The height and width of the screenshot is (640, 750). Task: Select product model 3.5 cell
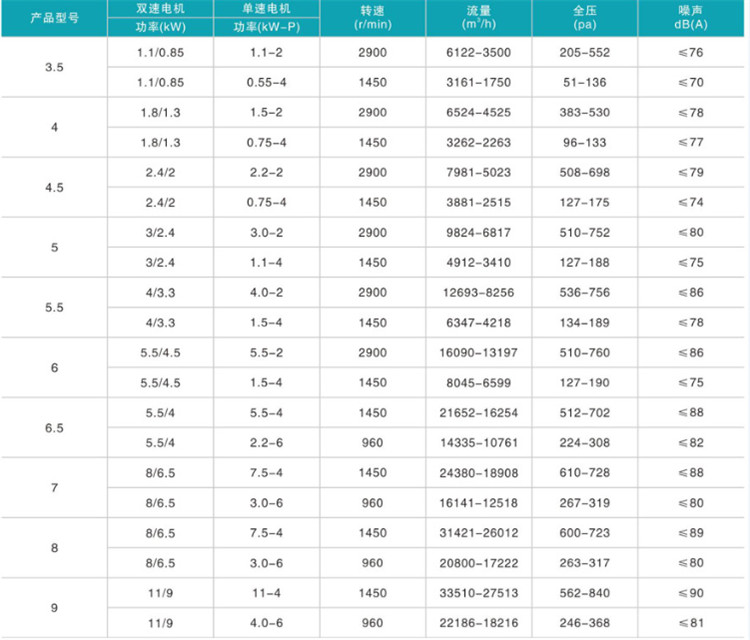(53, 67)
